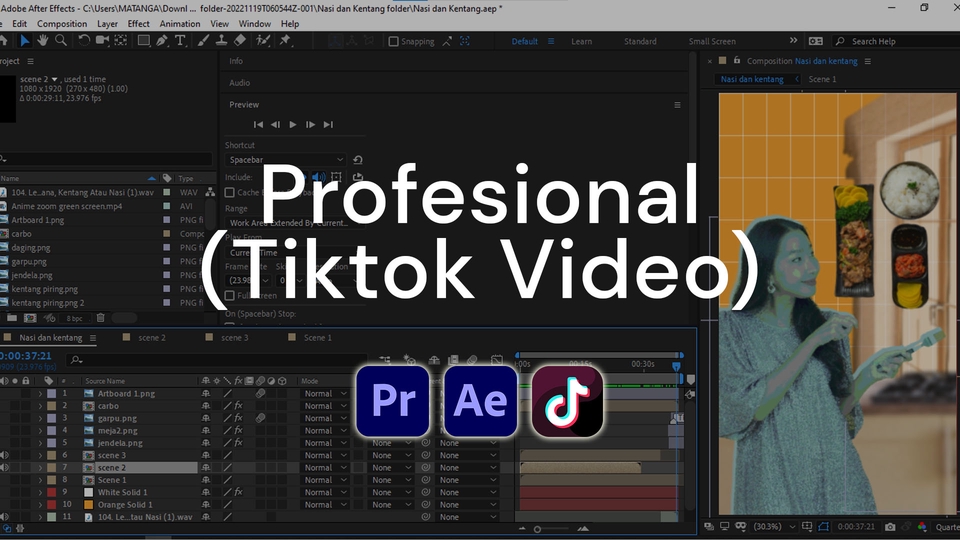The width and height of the screenshot is (960, 540).
Task: Switch to the scene 3 timeline tab
Action: click(x=234, y=338)
